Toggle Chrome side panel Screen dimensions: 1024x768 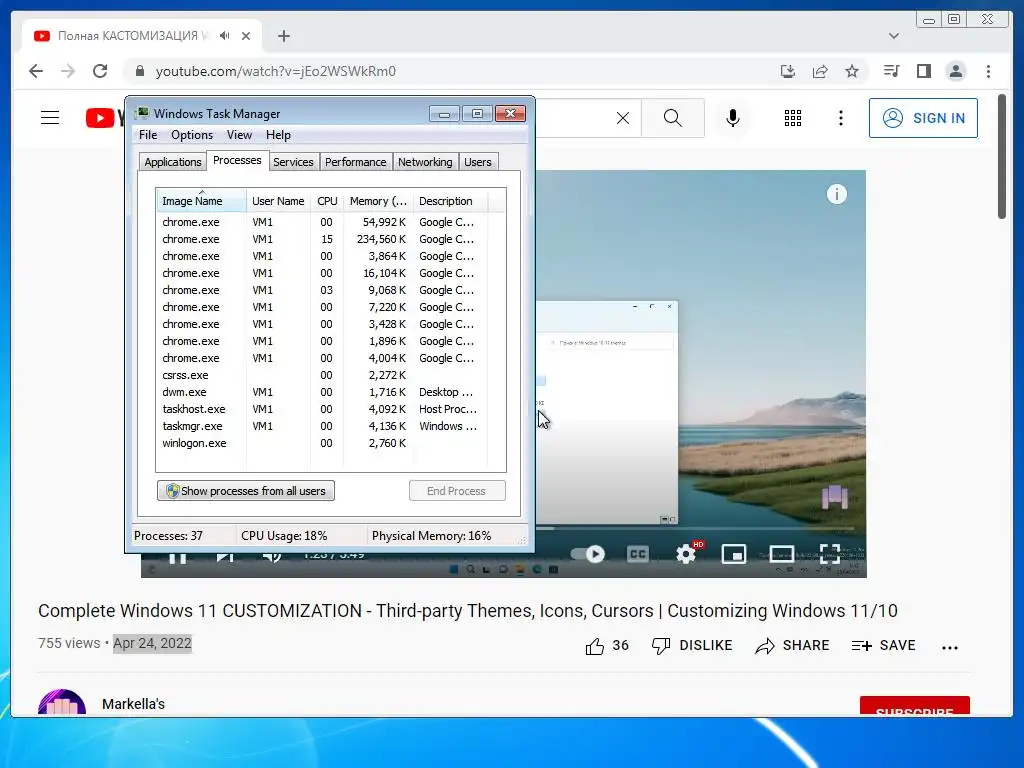tap(923, 71)
